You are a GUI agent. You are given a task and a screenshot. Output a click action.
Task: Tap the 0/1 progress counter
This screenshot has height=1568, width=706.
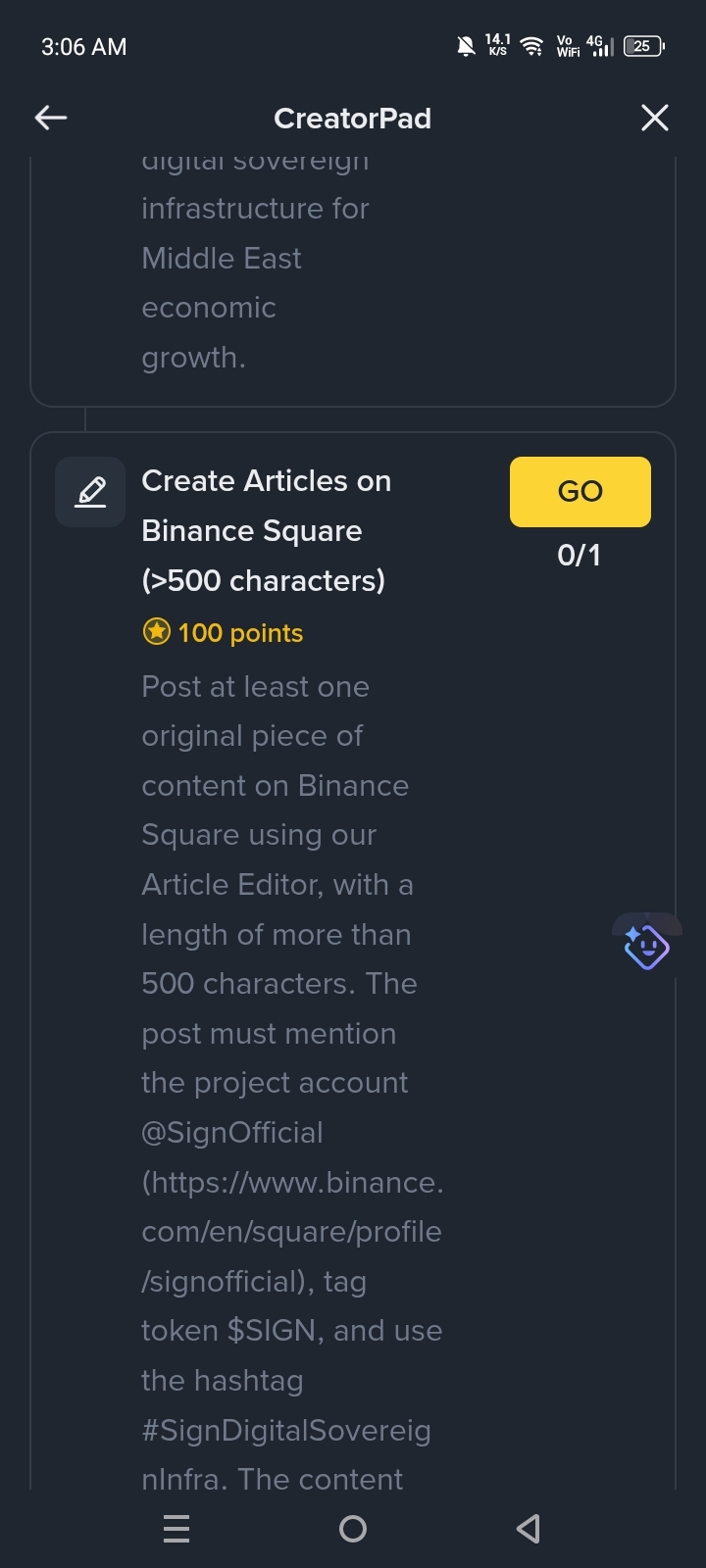pos(579,556)
